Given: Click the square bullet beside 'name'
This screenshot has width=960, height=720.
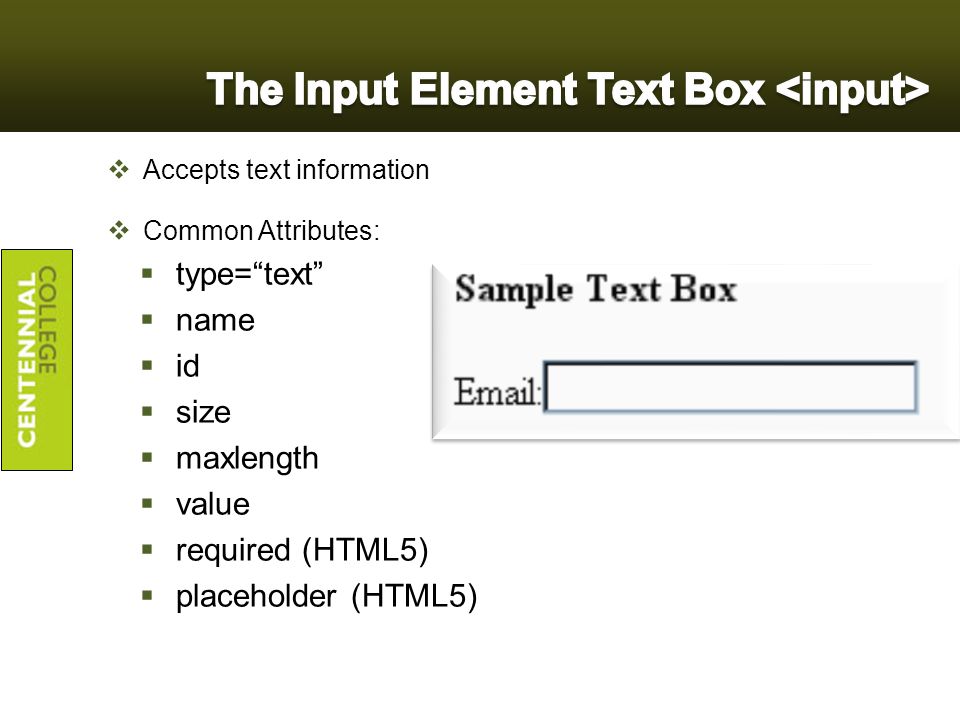Looking at the screenshot, I should pos(147,319).
